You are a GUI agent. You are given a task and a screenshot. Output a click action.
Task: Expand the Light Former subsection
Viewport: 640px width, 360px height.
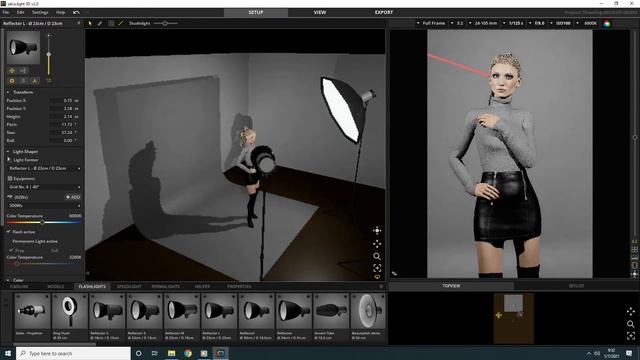9,160
